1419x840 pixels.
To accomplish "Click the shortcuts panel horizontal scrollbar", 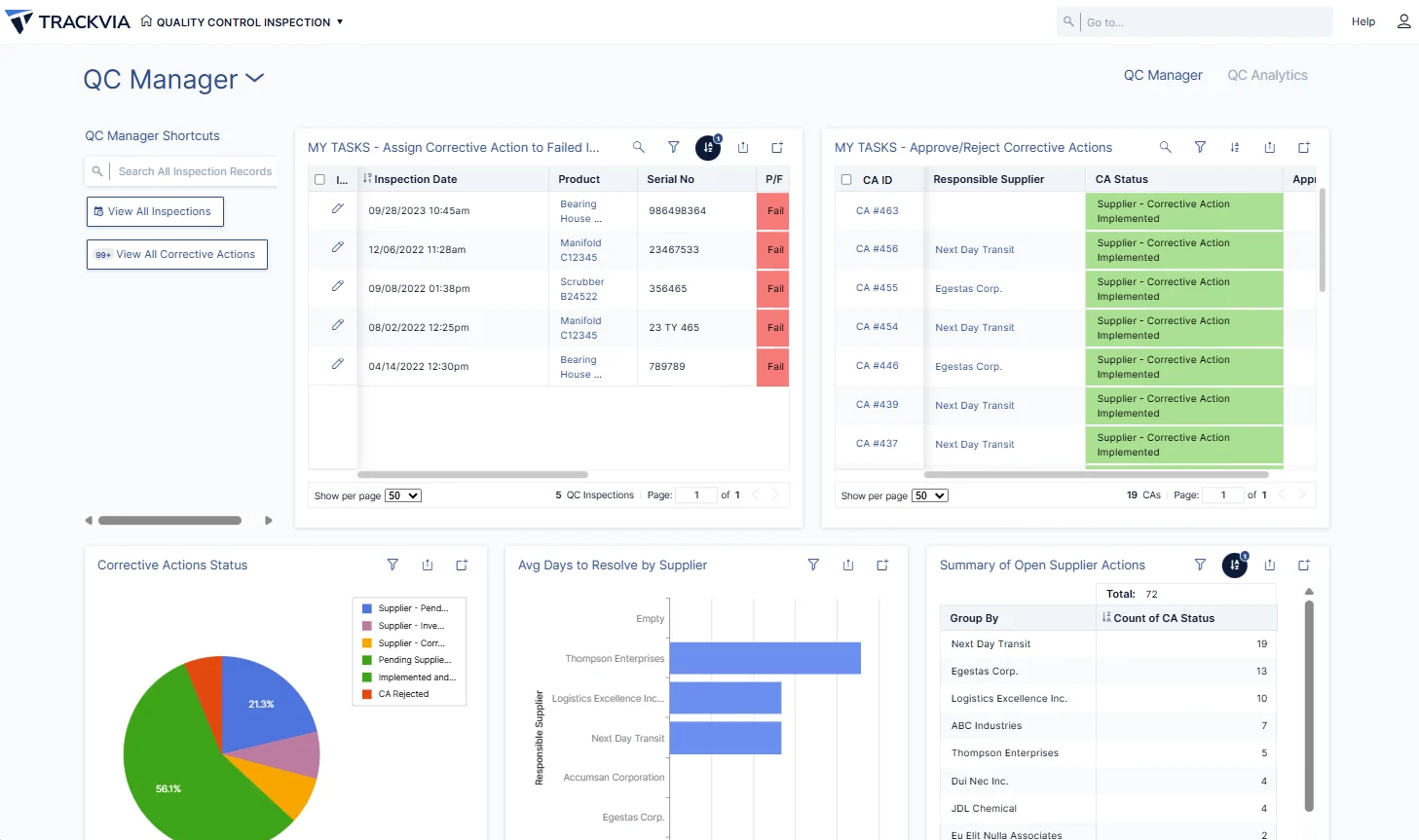I will pyautogui.click(x=169, y=521).
